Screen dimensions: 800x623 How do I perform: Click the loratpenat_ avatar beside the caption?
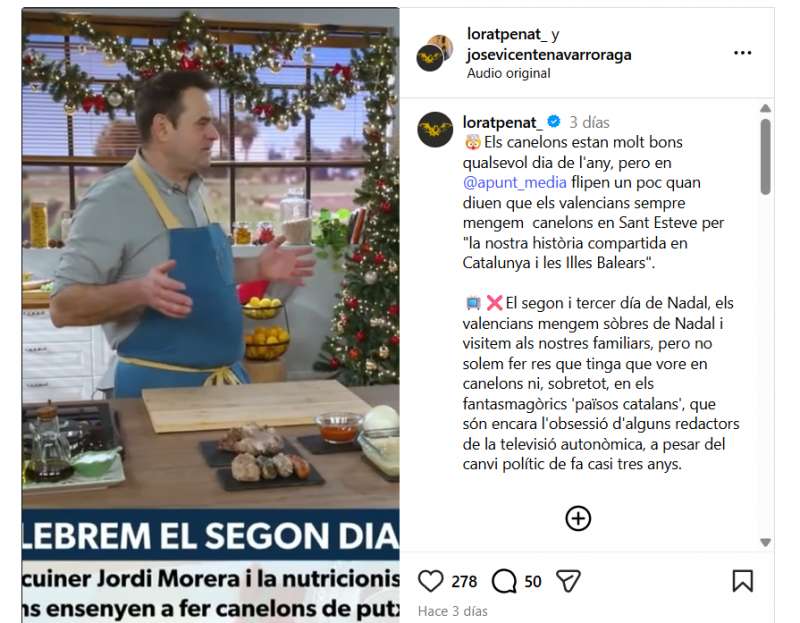click(x=435, y=130)
